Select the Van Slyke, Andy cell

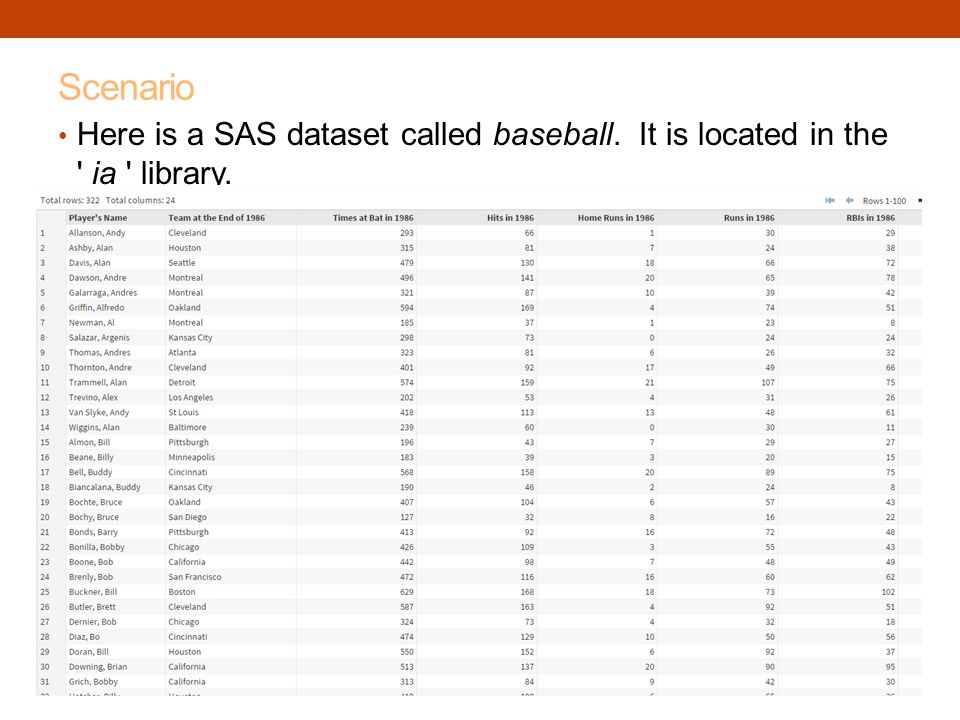(x=99, y=412)
